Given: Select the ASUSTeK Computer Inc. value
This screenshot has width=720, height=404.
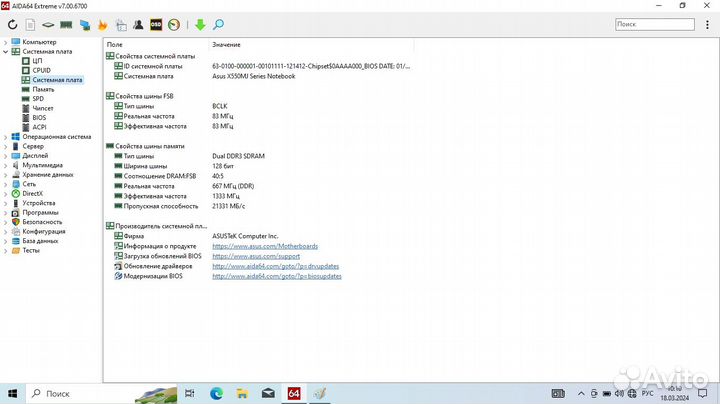Looking at the screenshot, I should pos(245,236).
